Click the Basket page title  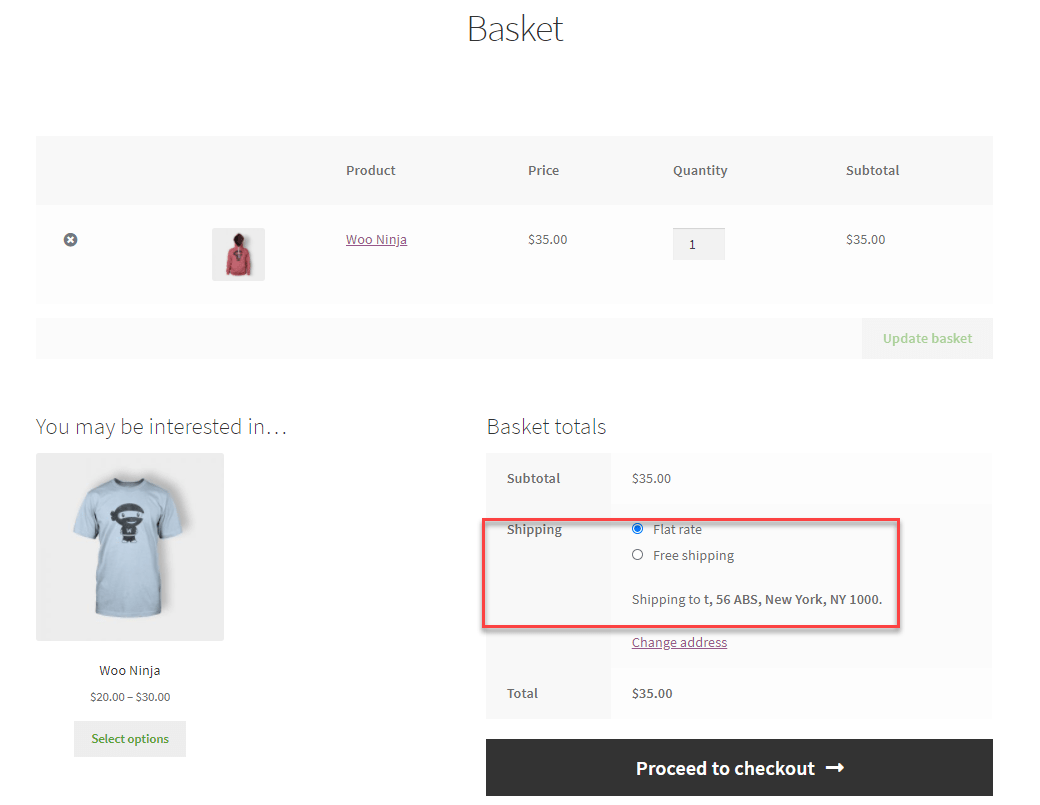(515, 29)
